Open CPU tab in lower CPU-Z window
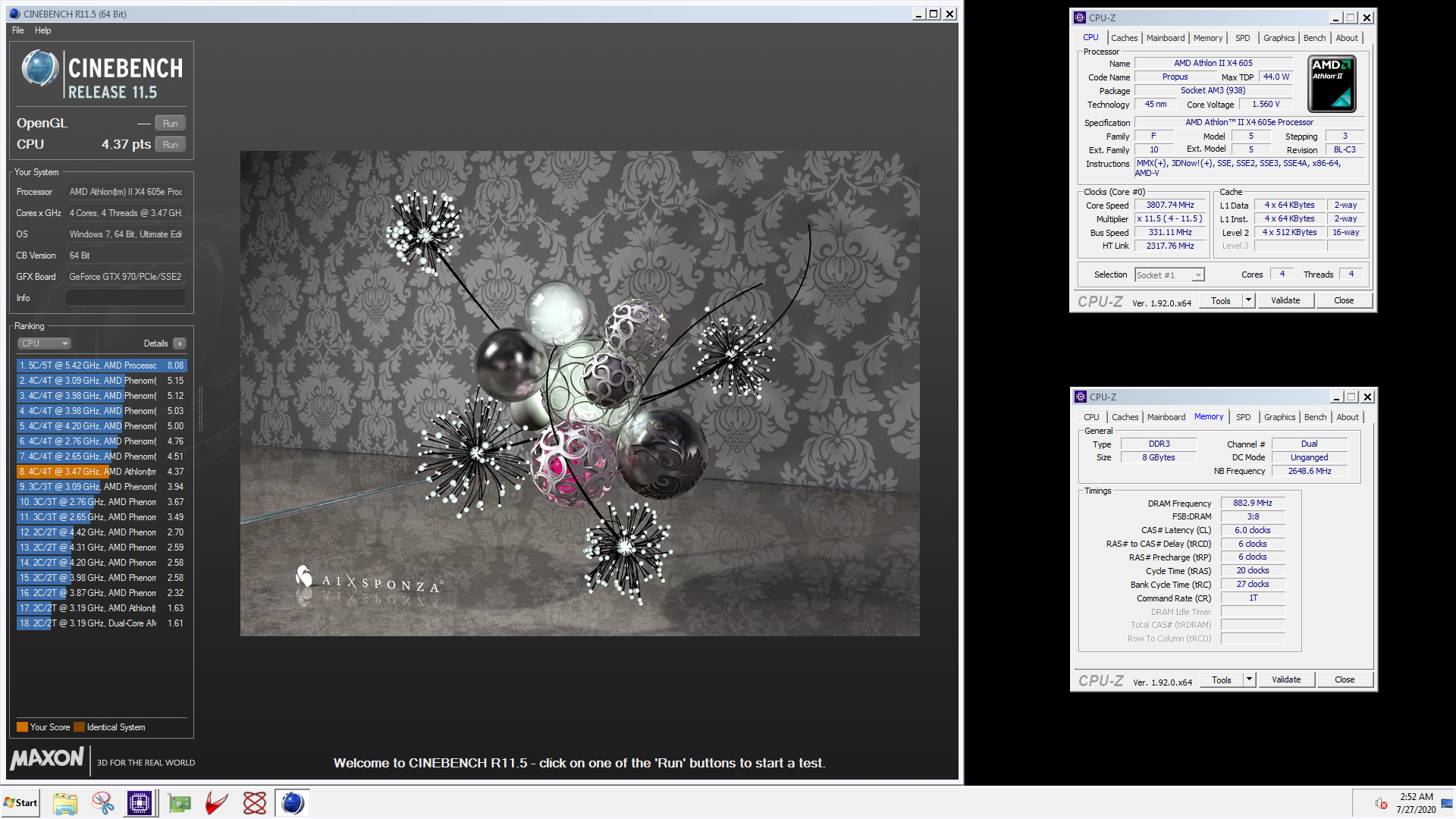Viewport: 1456px width, 819px height. [1091, 417]
